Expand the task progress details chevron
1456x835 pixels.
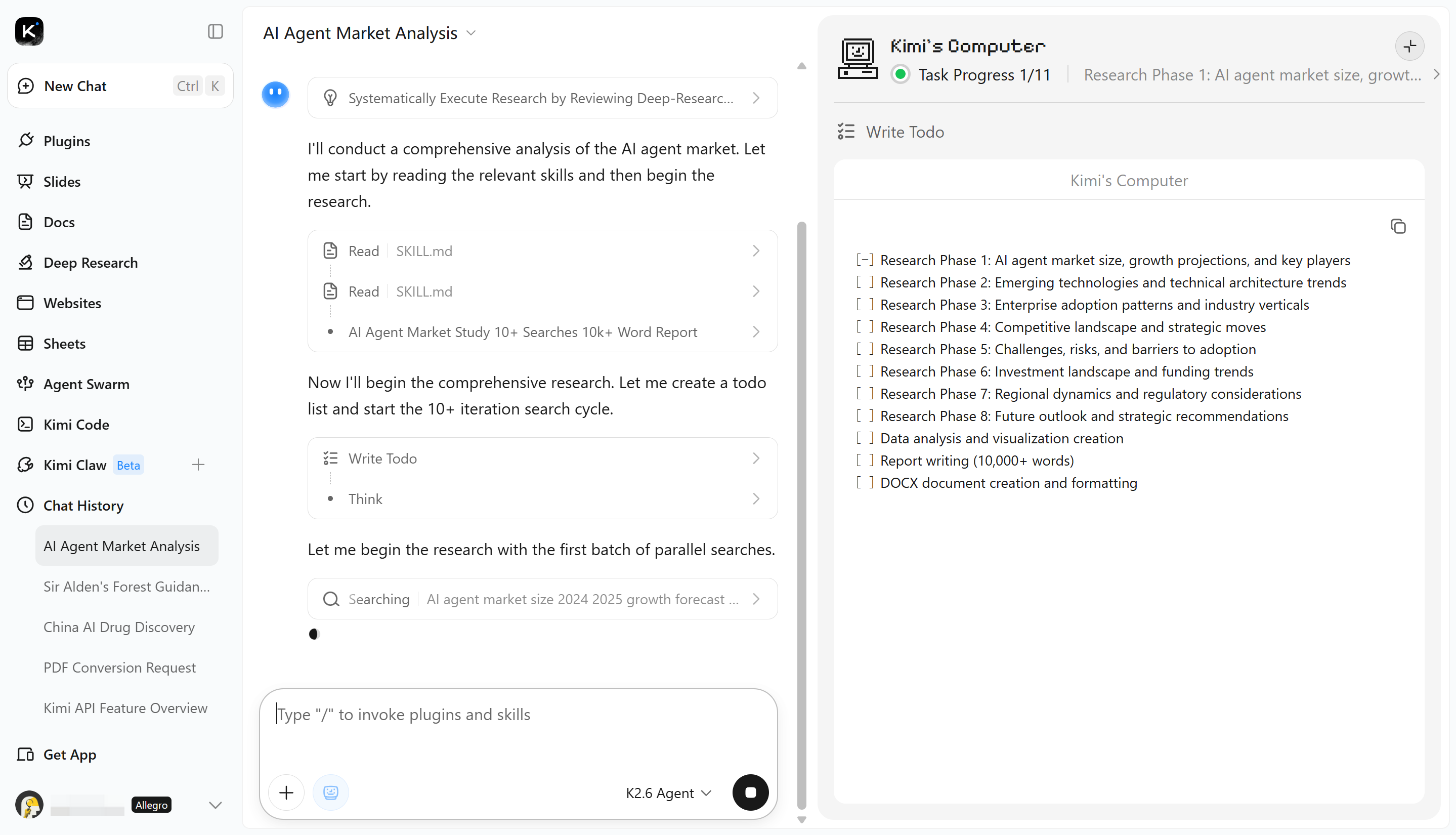pyautogui.click(x=1436, y=74)
